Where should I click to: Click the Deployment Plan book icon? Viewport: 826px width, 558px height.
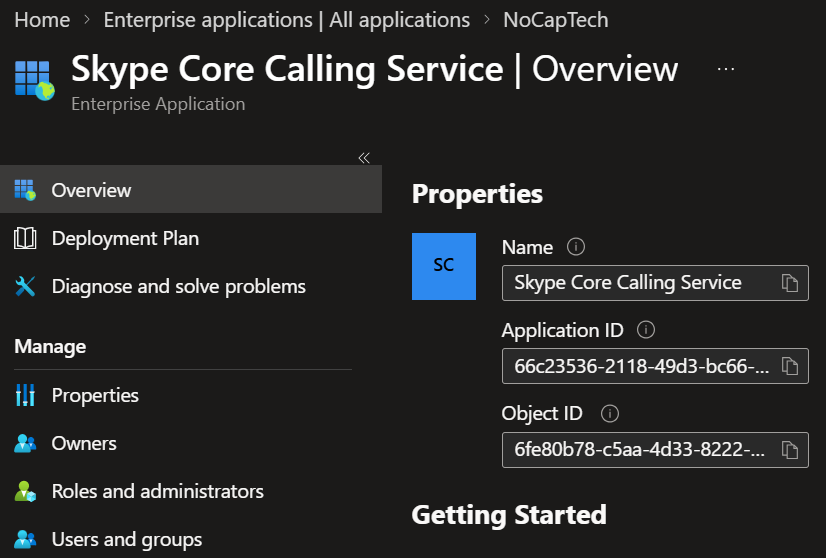(25, 238)
